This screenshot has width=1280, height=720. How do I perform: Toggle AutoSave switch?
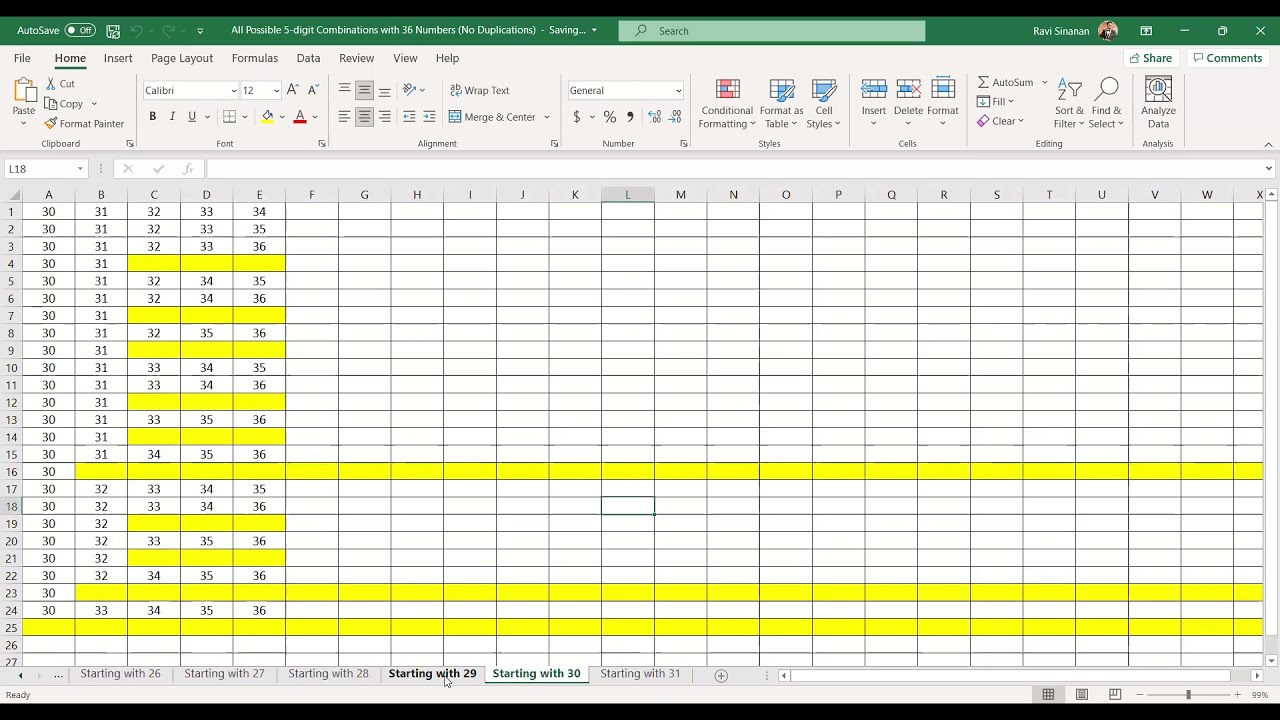[x=80, y=31]
